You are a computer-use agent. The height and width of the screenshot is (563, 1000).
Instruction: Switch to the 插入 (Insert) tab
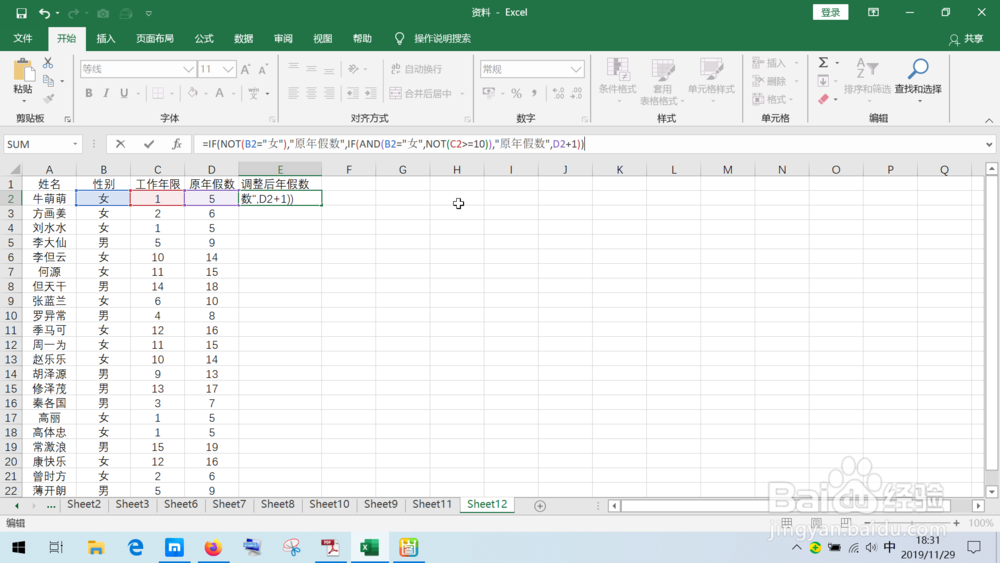pyautogui.click(x=106, y=38)
